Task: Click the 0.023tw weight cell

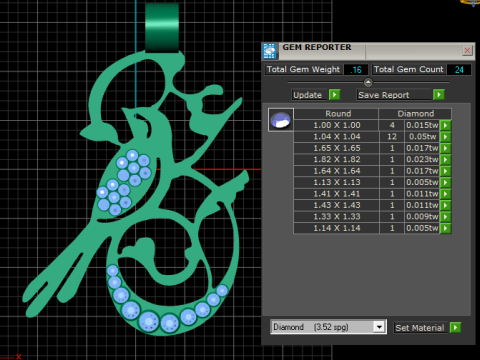Action: point(422,159)
